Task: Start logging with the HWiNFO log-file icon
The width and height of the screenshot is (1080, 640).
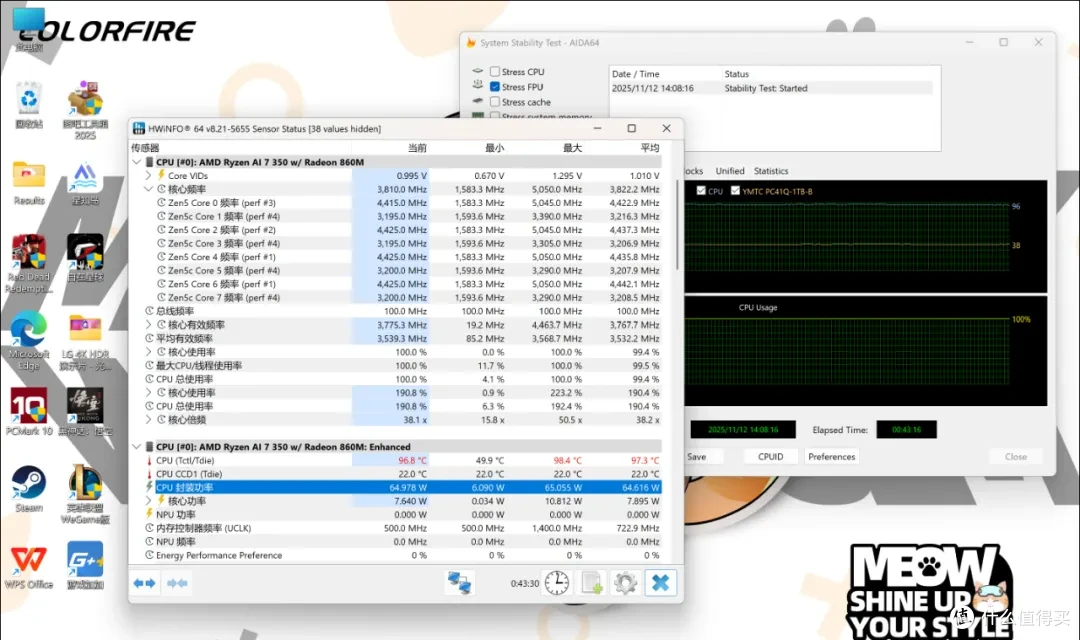Action: pos(592,583)
